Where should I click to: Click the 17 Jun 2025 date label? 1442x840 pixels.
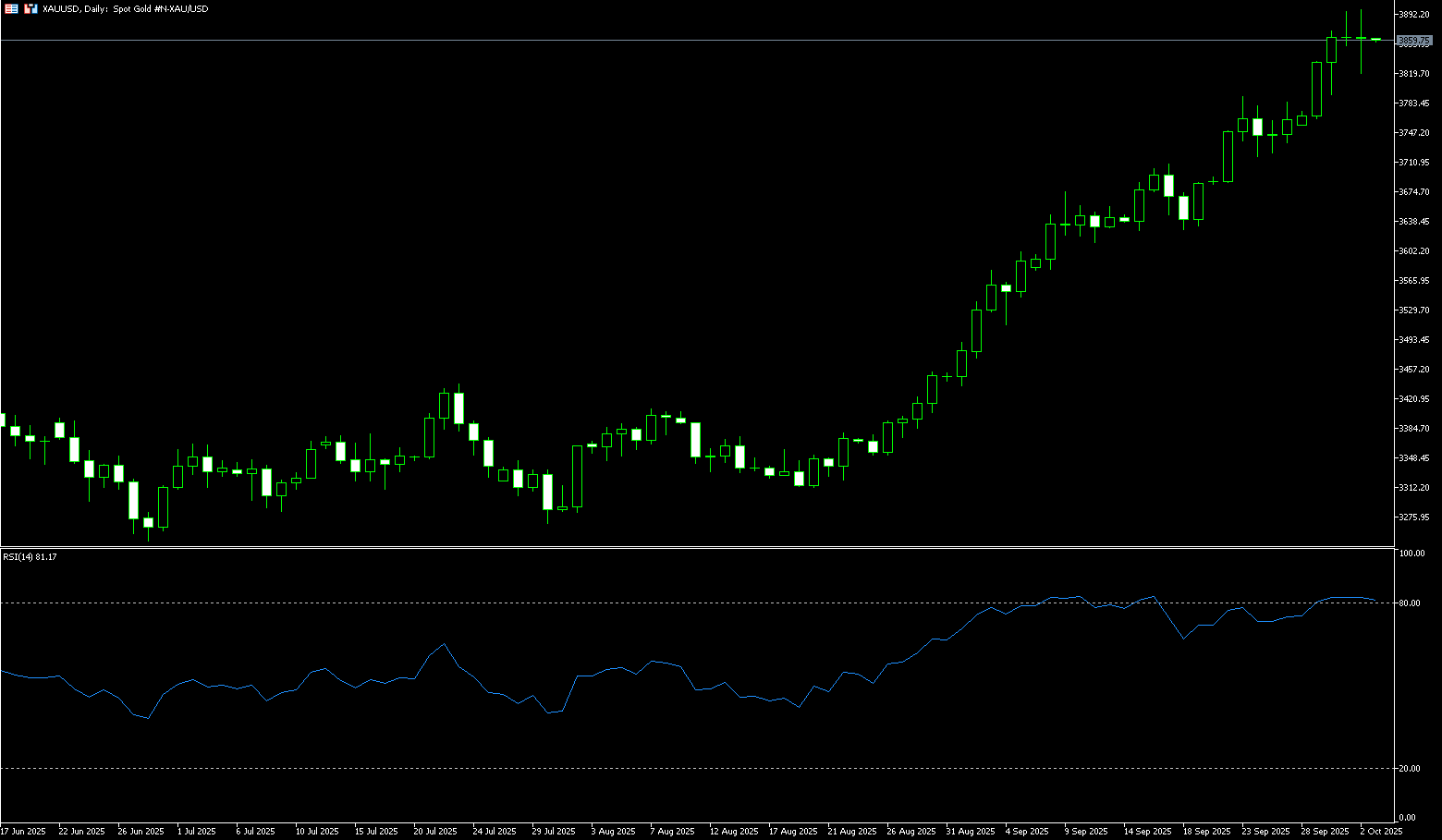(23, 832)
